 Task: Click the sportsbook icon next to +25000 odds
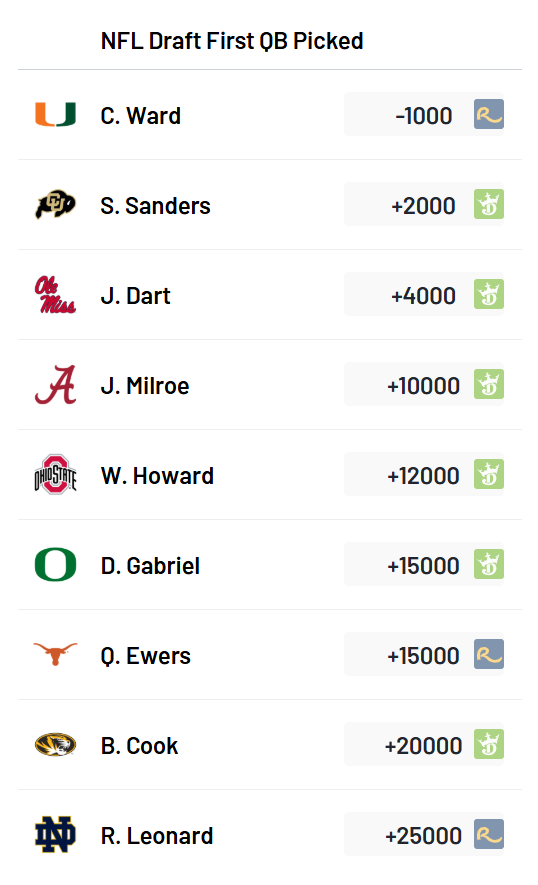[489, 834]
